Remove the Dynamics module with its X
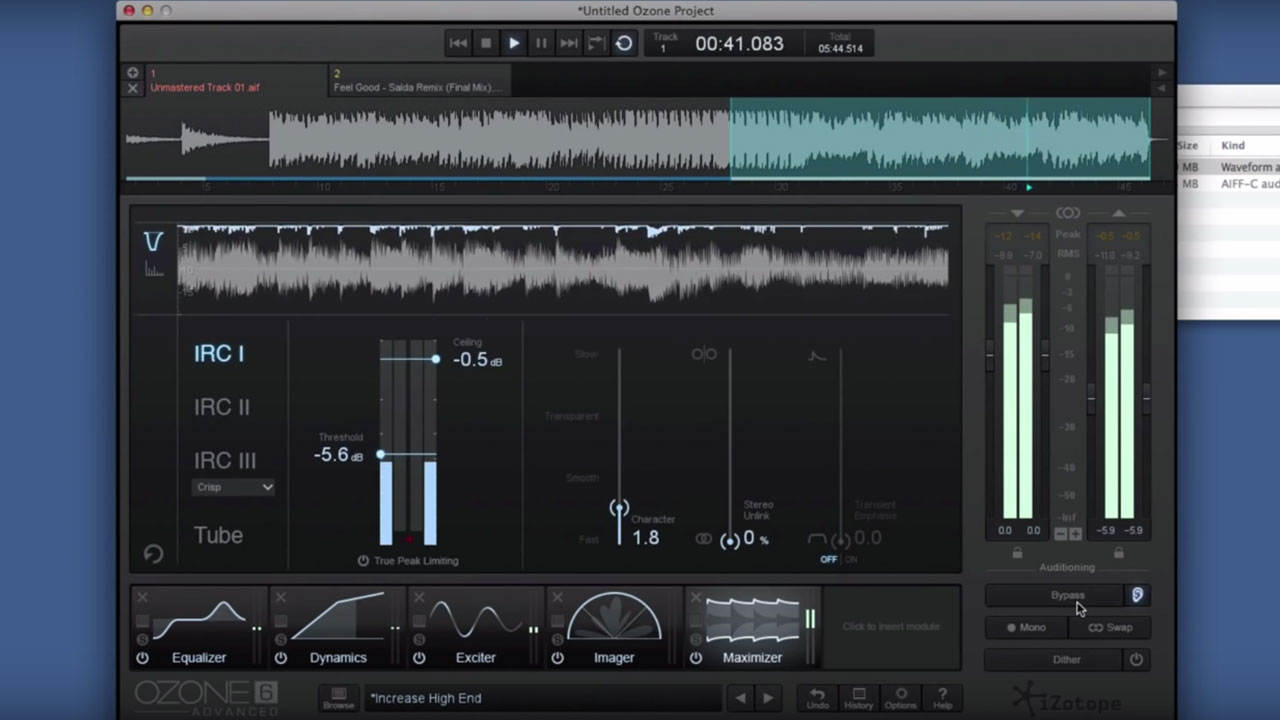This screenshot has width=1280, height=720. coord(280,598)
